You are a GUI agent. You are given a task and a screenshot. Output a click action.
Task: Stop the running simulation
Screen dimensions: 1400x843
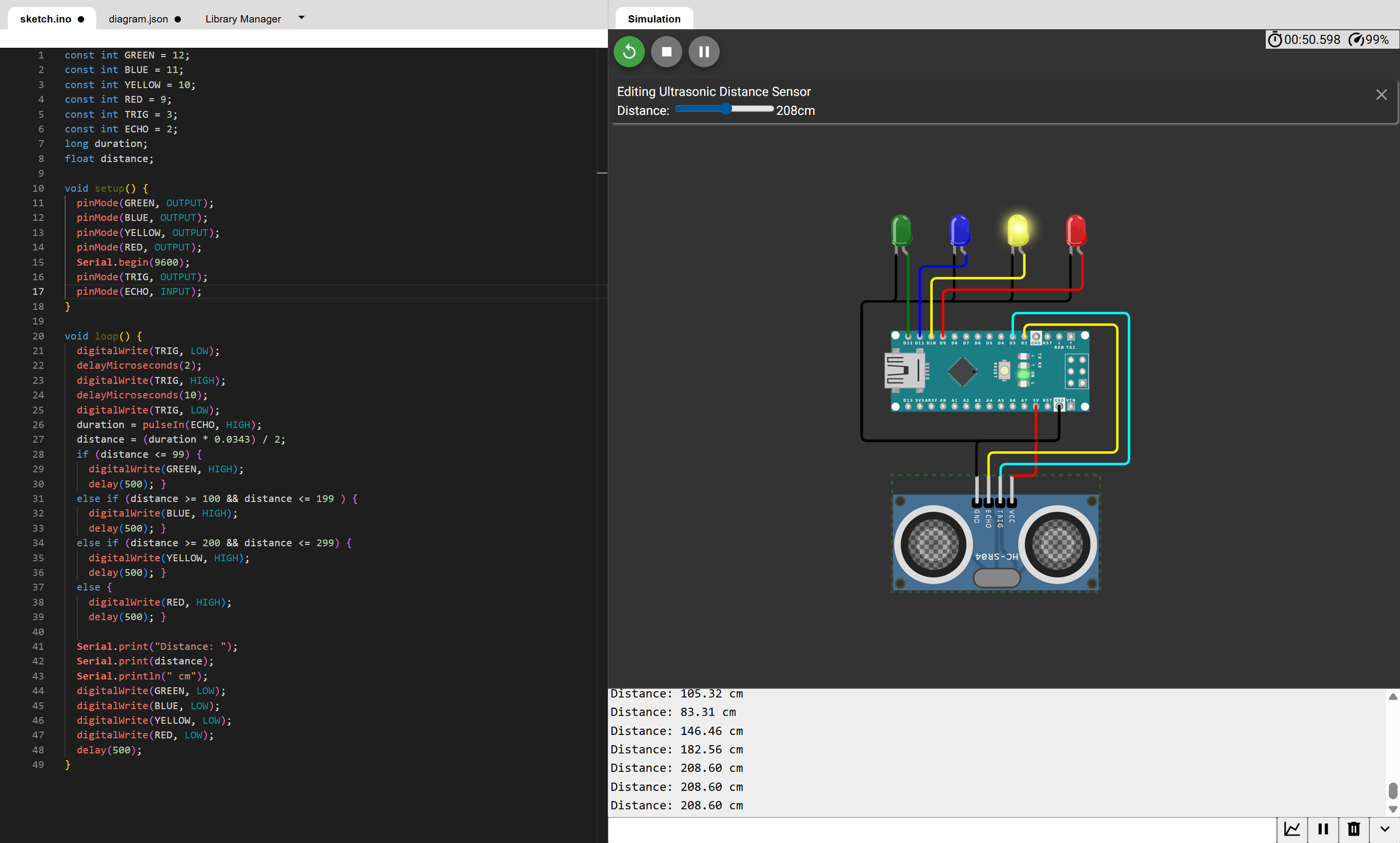[x=667, y=51]
